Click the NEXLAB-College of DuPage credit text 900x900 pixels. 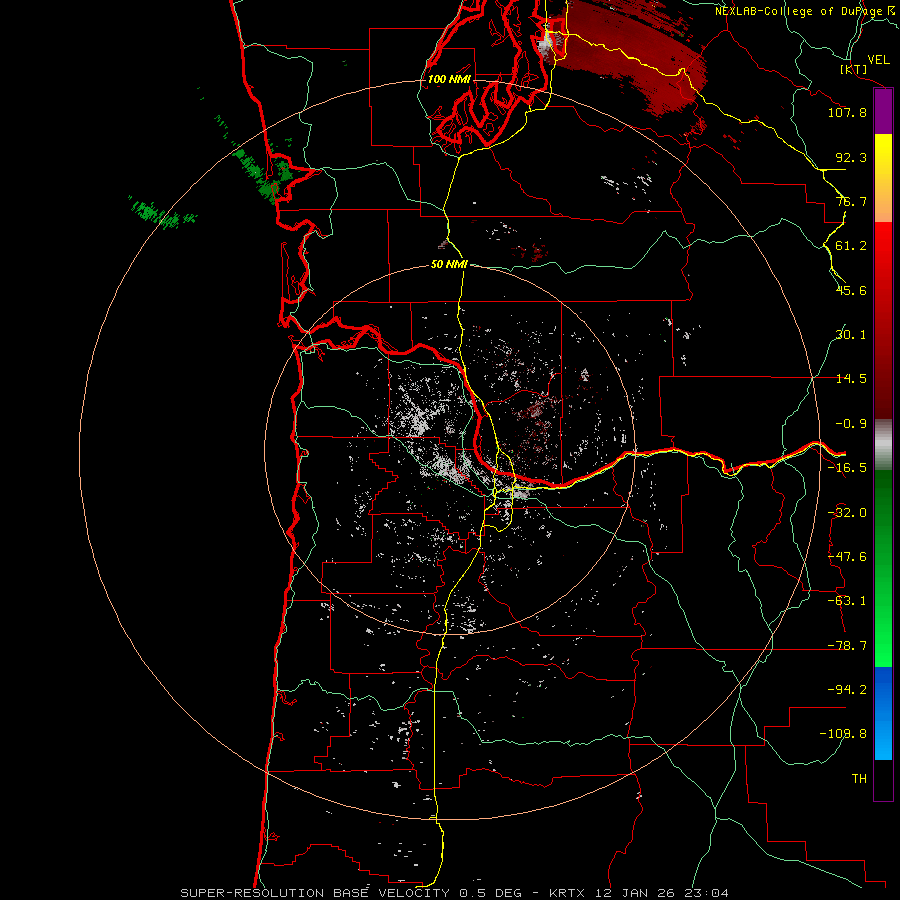tap(804, 11)
